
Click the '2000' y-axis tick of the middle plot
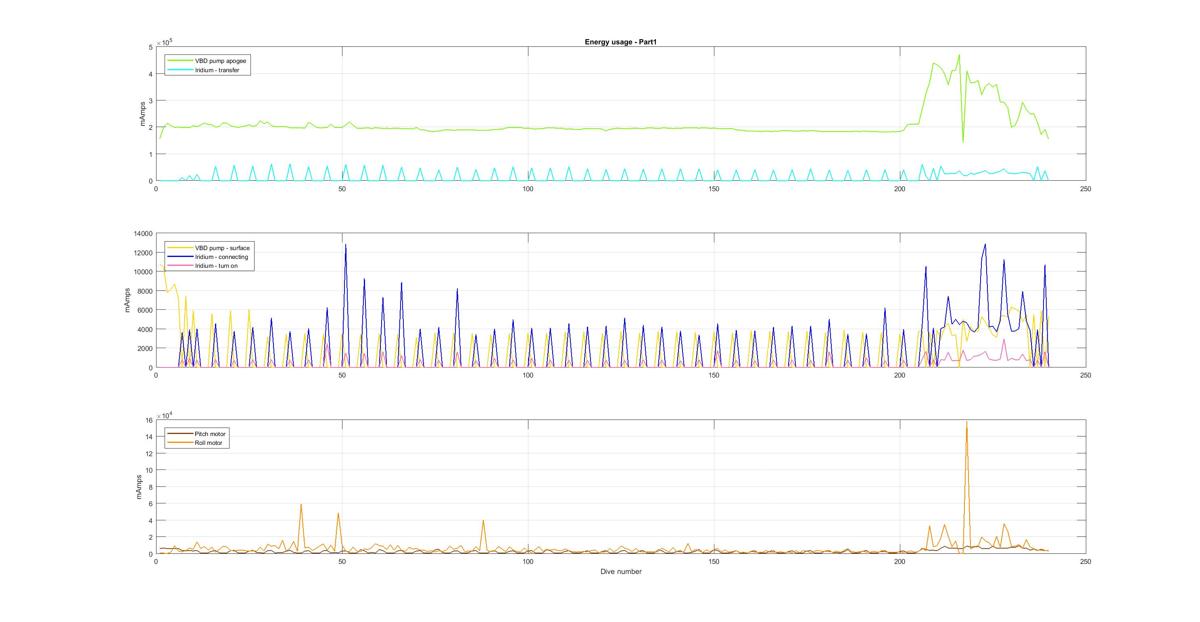pyautogui.click(x=144, y=348)
